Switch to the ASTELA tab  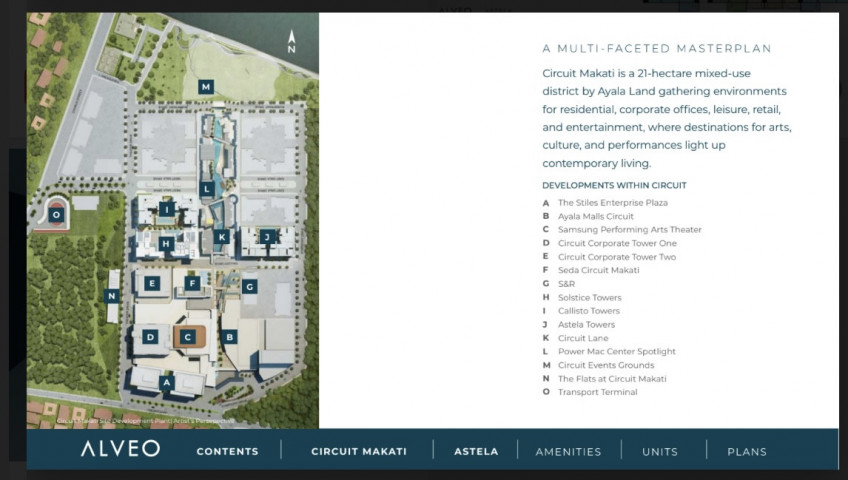pyautogui.click(x=476, y=451)
